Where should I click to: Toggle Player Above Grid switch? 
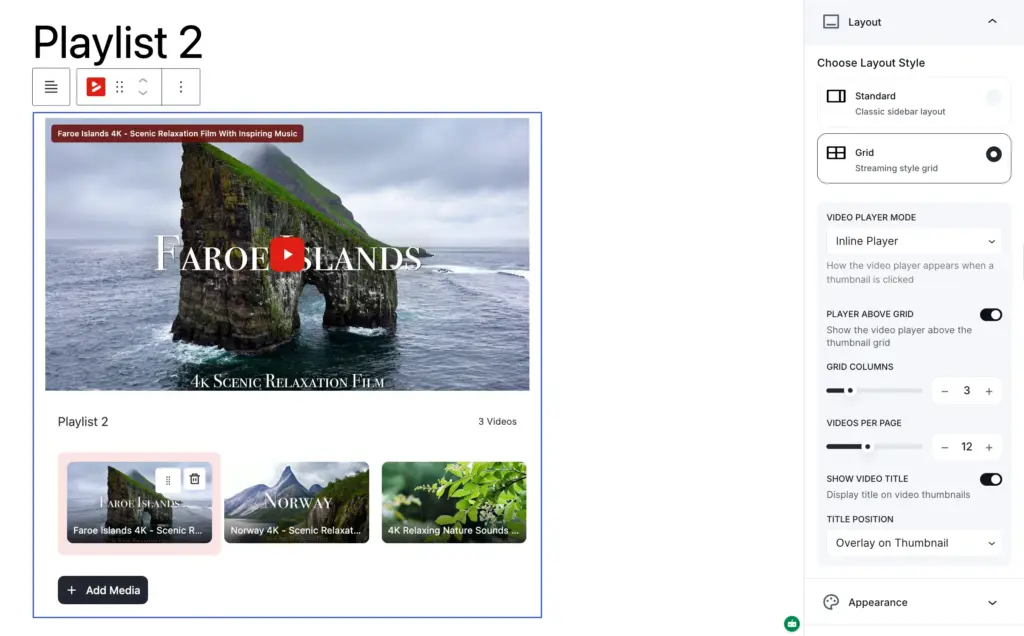coord(990,315)
